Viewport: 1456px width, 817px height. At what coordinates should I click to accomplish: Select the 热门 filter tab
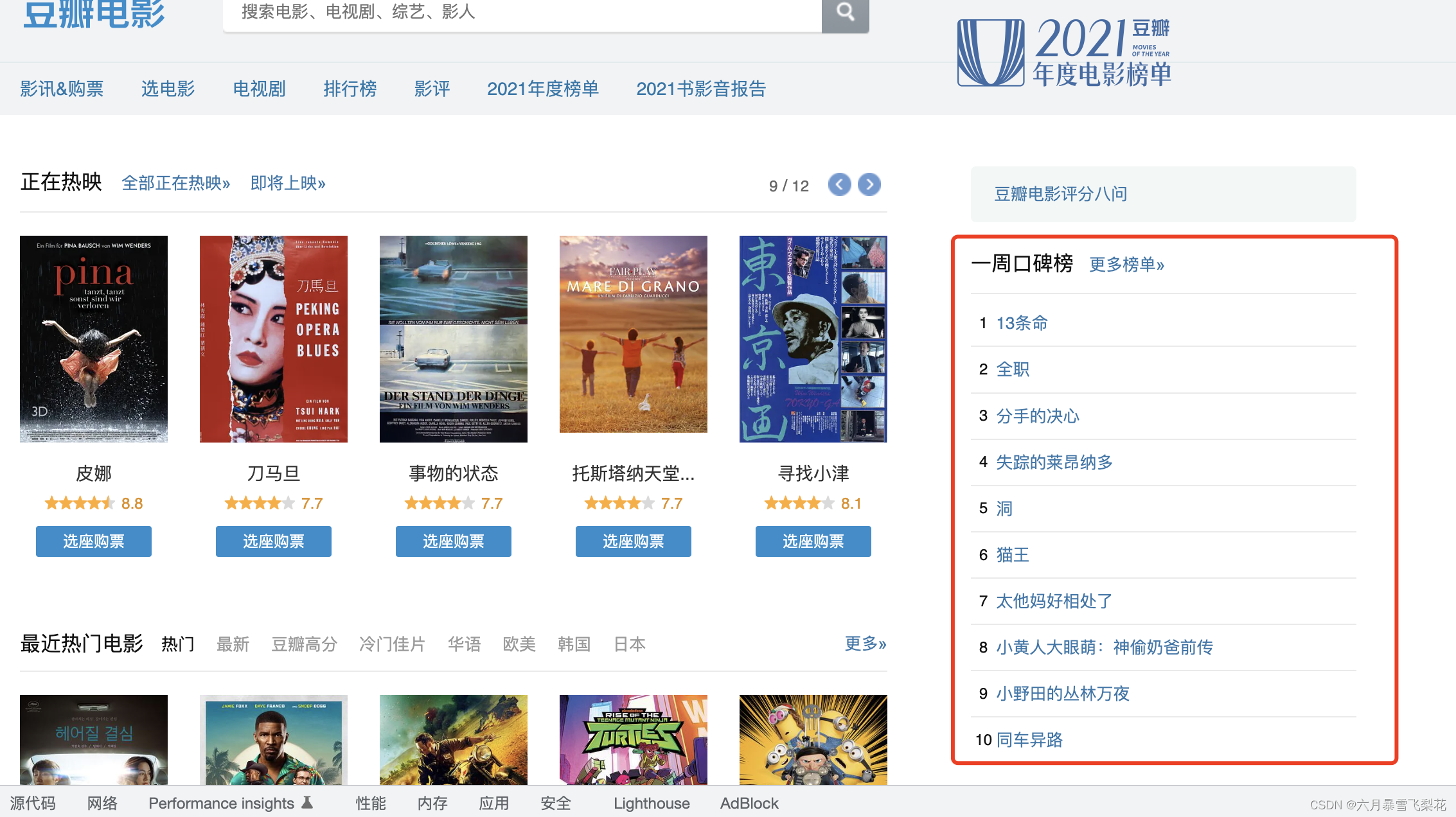178,644
